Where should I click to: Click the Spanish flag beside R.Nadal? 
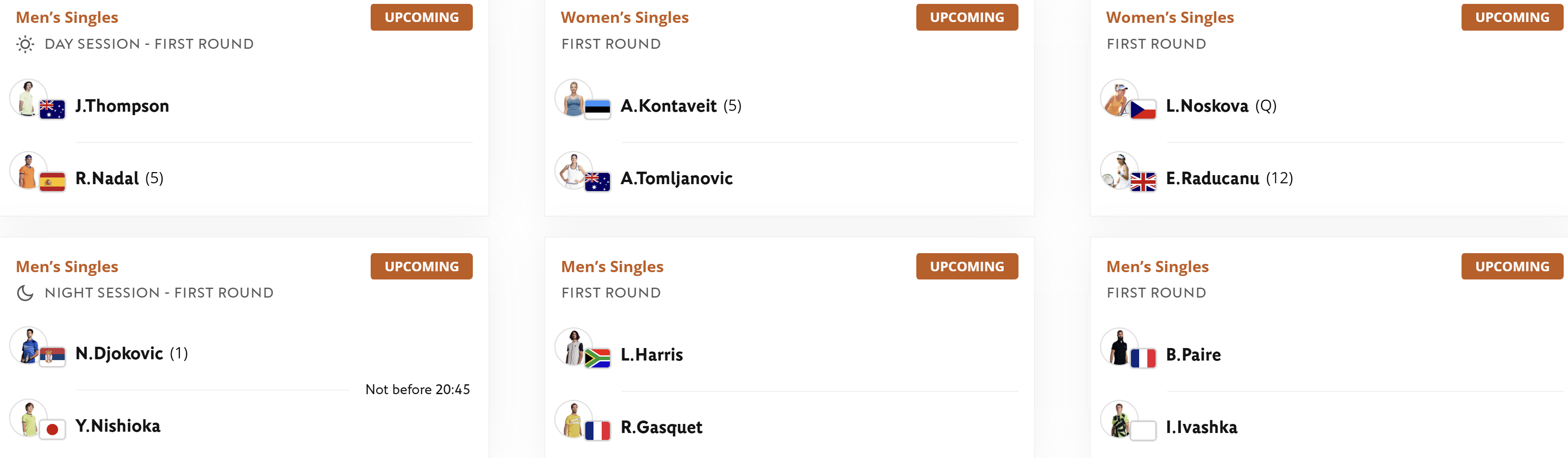(52, 182)
